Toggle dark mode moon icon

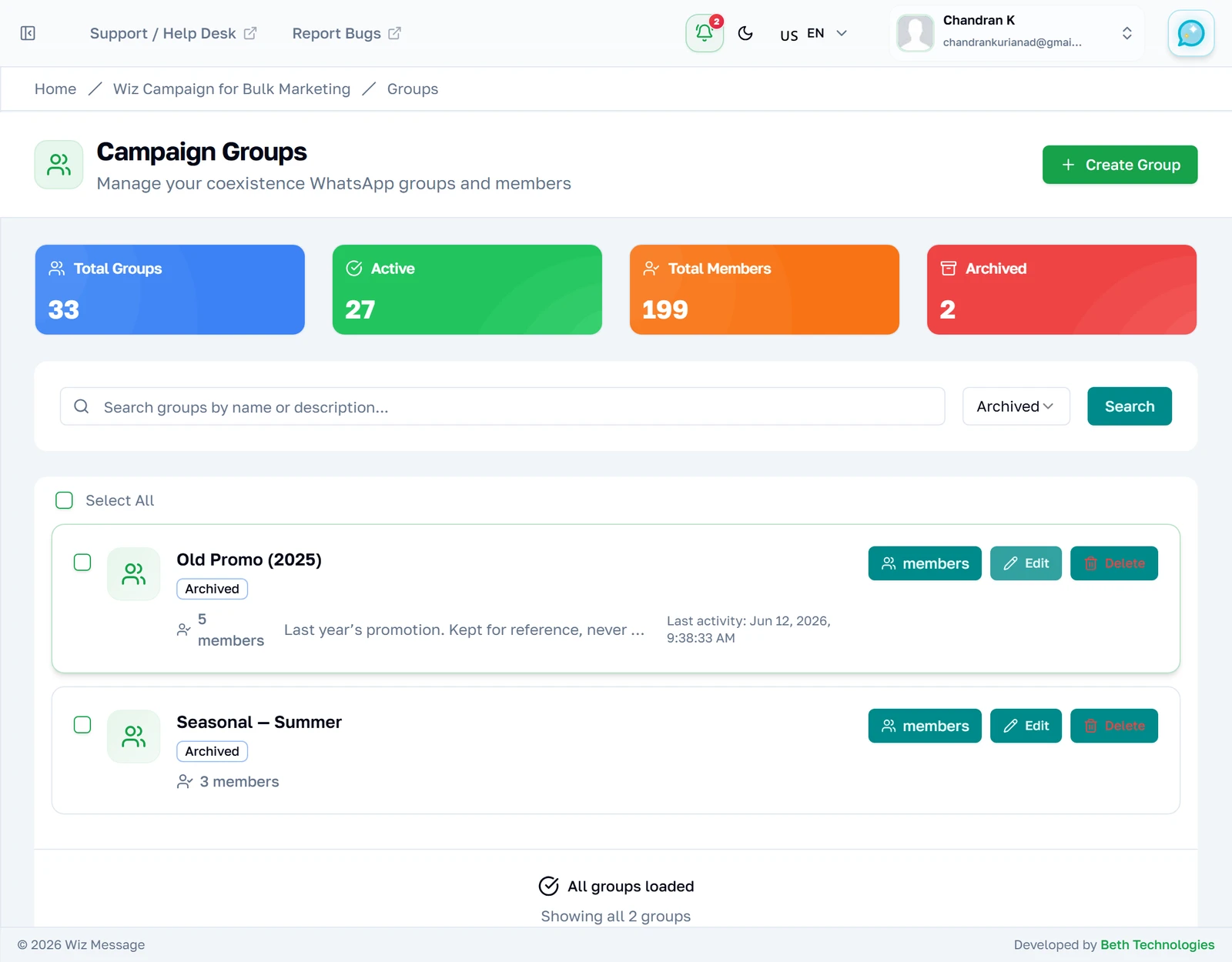pos(745,33)
